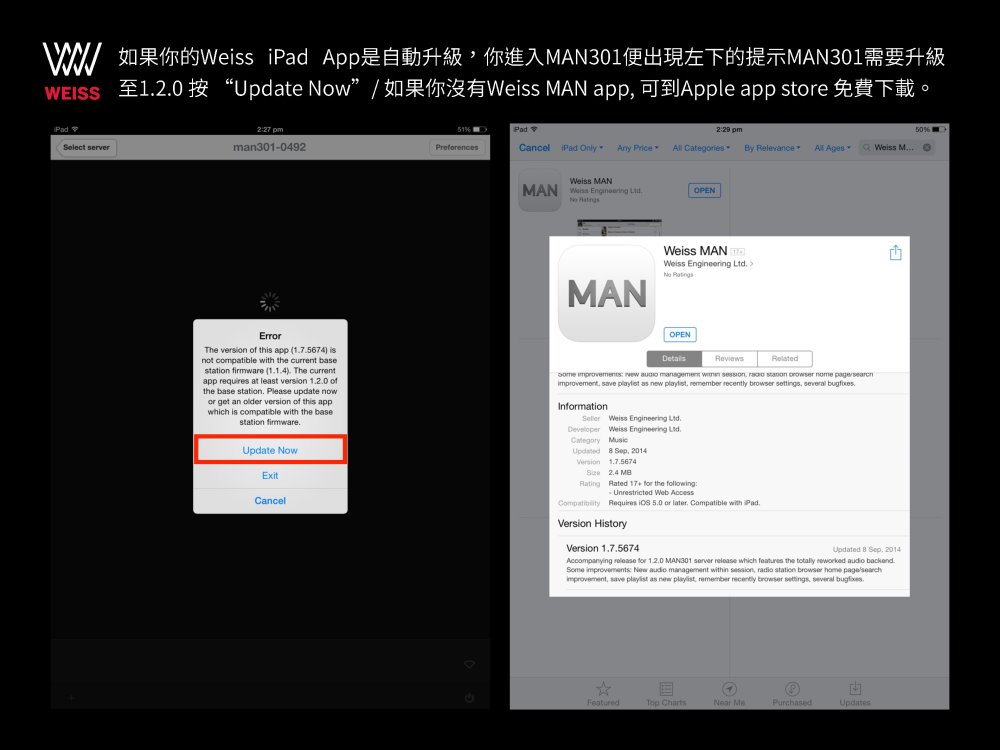Tap Update Now in the Error dialog
1000x750 pixels.
click(x=270, y=450)
